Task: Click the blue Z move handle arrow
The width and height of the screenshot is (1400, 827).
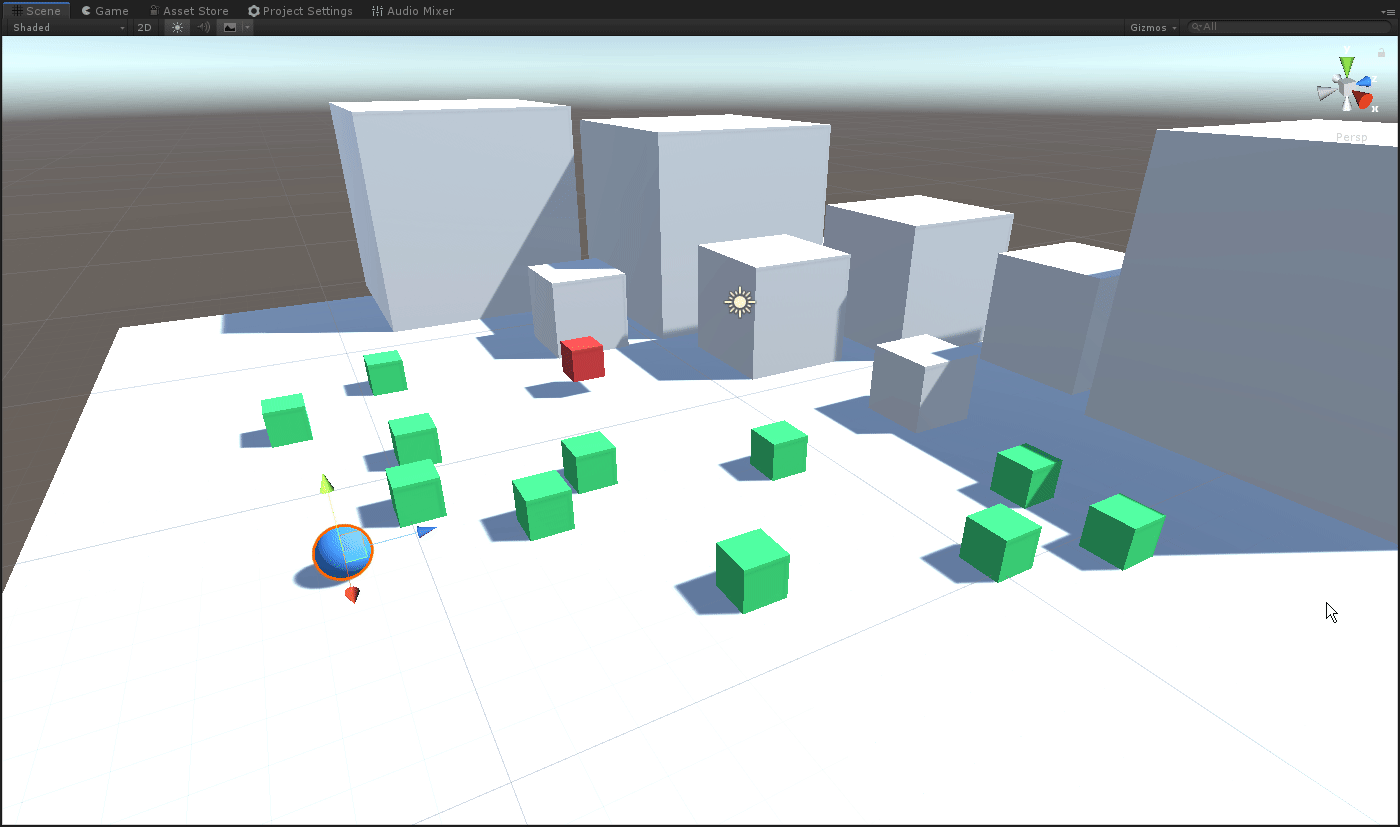Action: point(426,531)
